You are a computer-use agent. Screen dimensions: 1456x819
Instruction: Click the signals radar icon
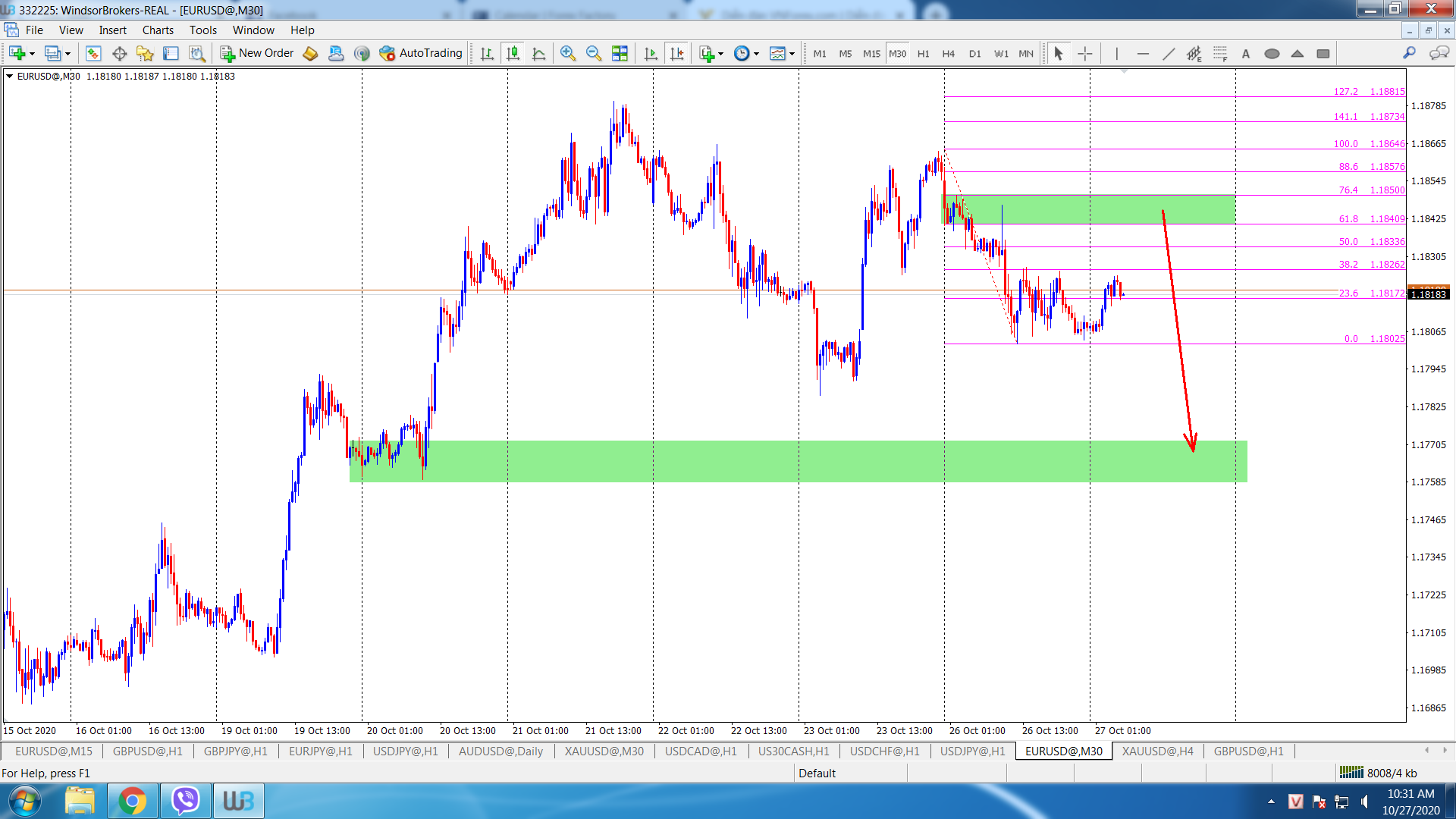pyautogui.click(x=362, y=53)
